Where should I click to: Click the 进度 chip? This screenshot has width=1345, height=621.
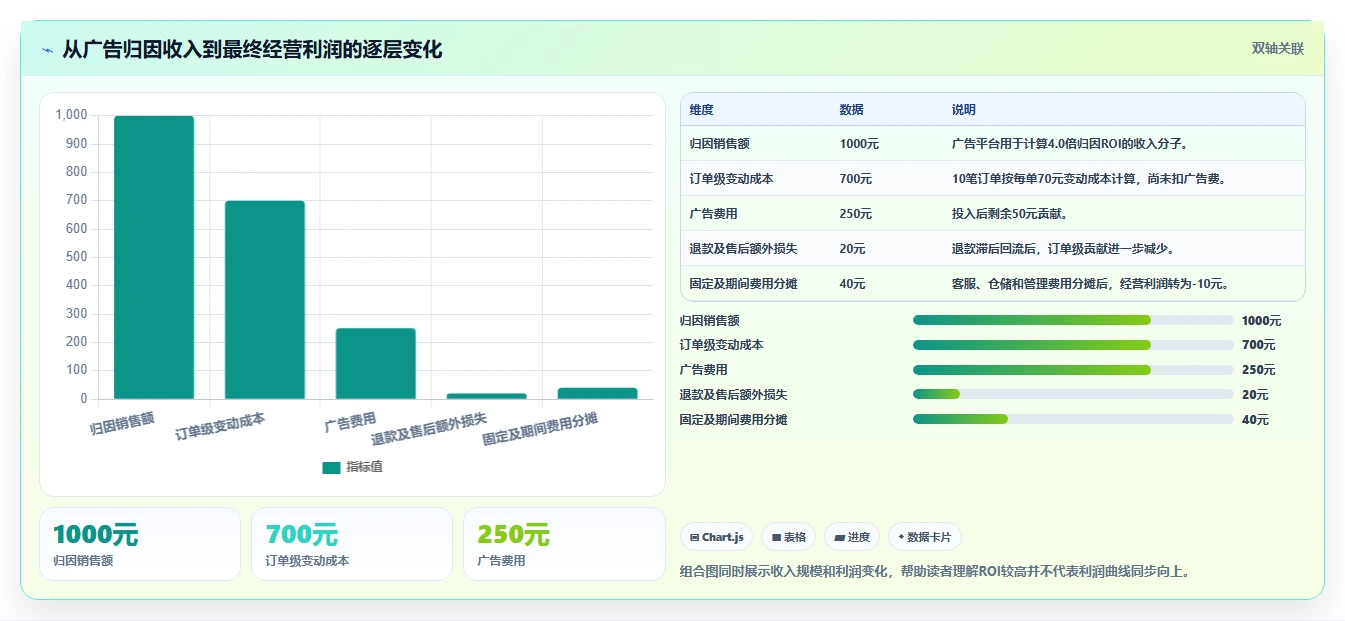click(852, 537)
